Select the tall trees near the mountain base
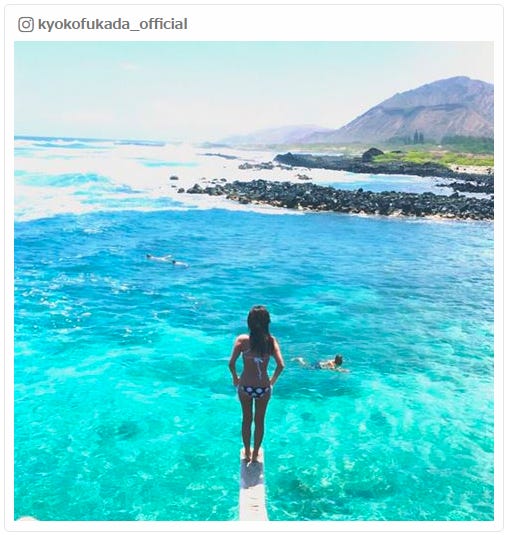 [418, 136]
